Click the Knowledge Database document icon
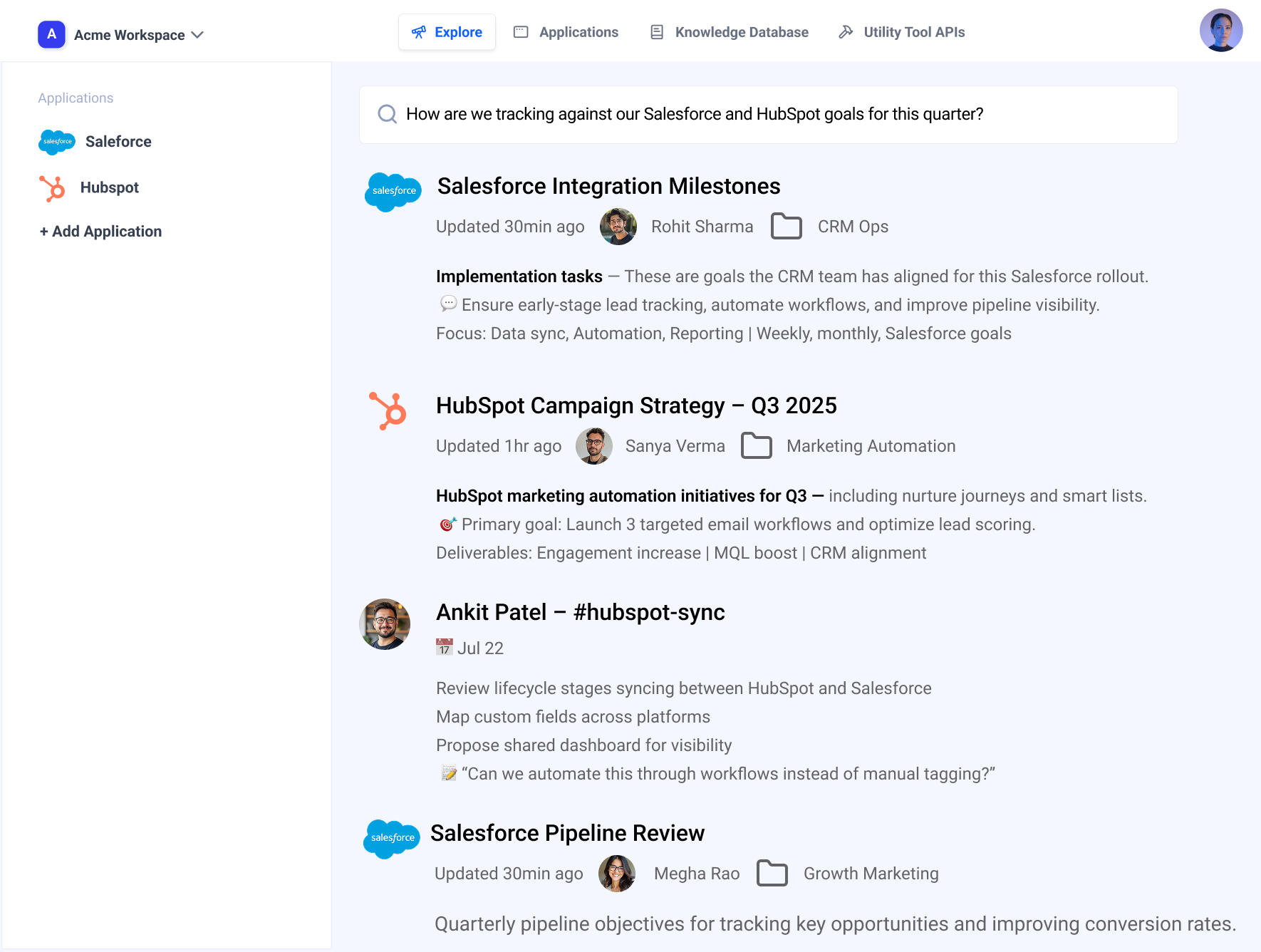This screenshot has height=952, width=1261. (657, 32)
